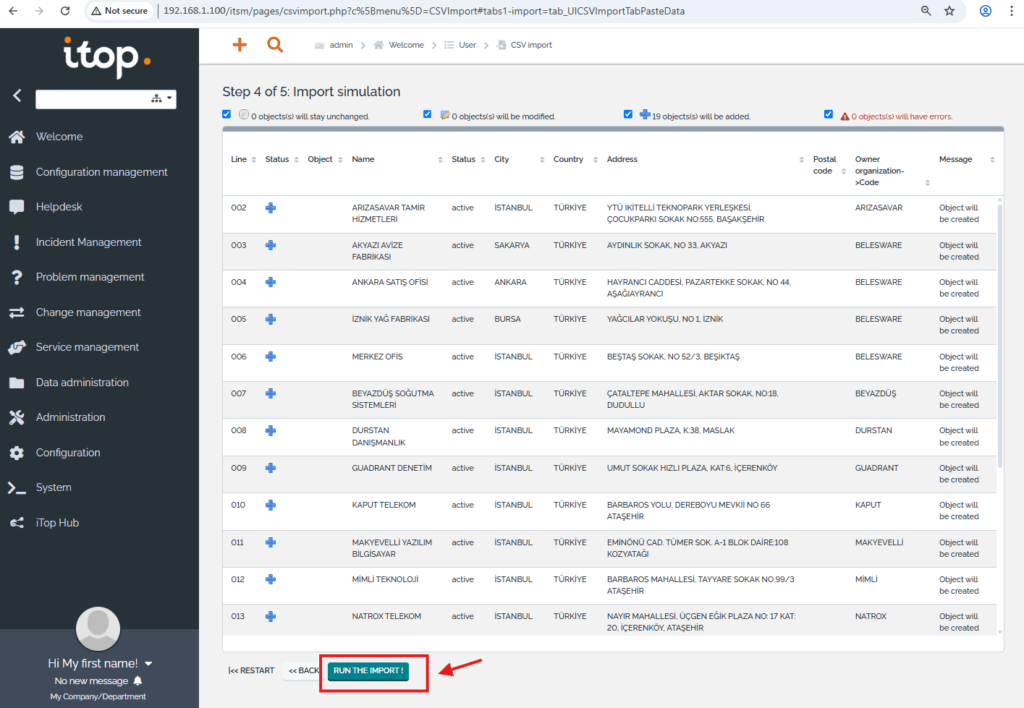Image resolution: width=1024 pixels, height=708 pixels.
Task: Open the orange magnifier search icon
Action: click(275, 44)
